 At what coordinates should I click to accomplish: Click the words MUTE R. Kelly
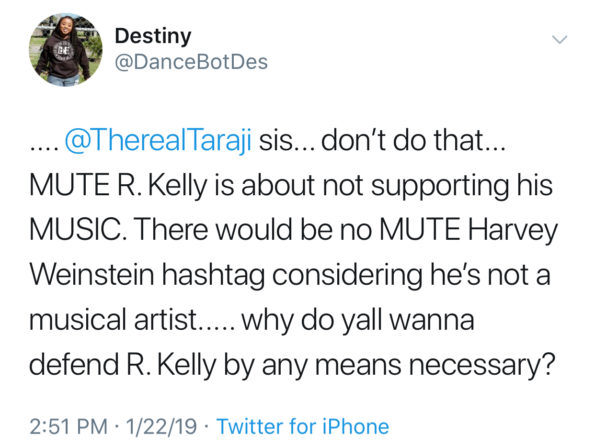(119, 185)
